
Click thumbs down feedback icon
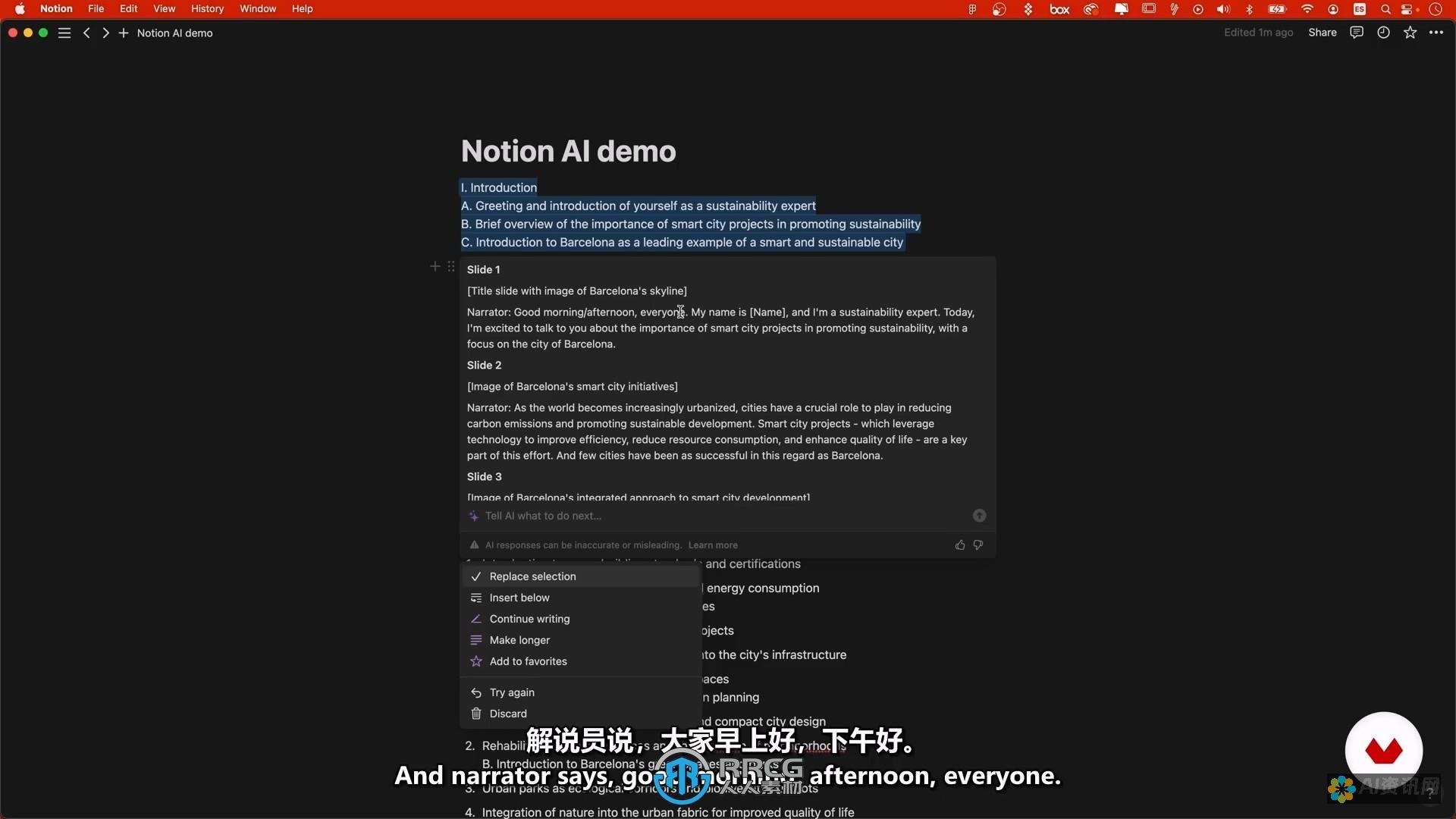click(x=978, y=544)
